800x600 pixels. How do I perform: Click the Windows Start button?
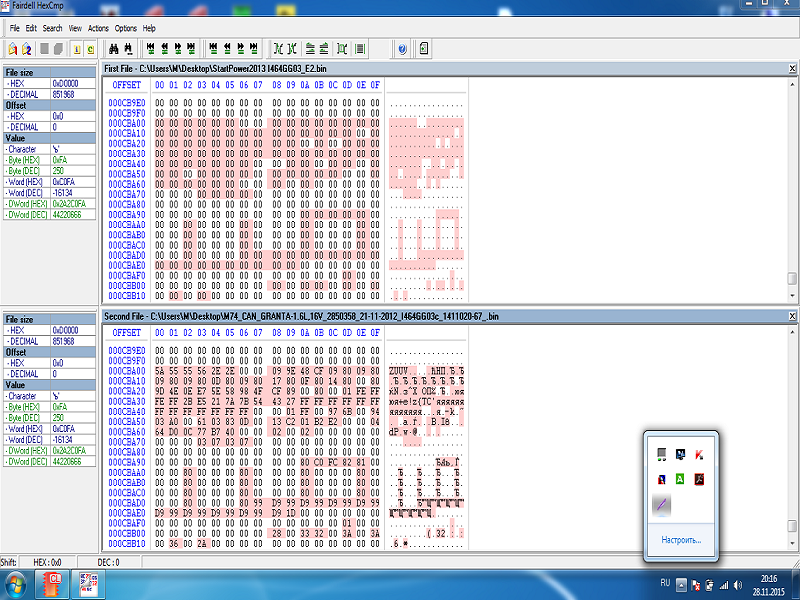16,583
